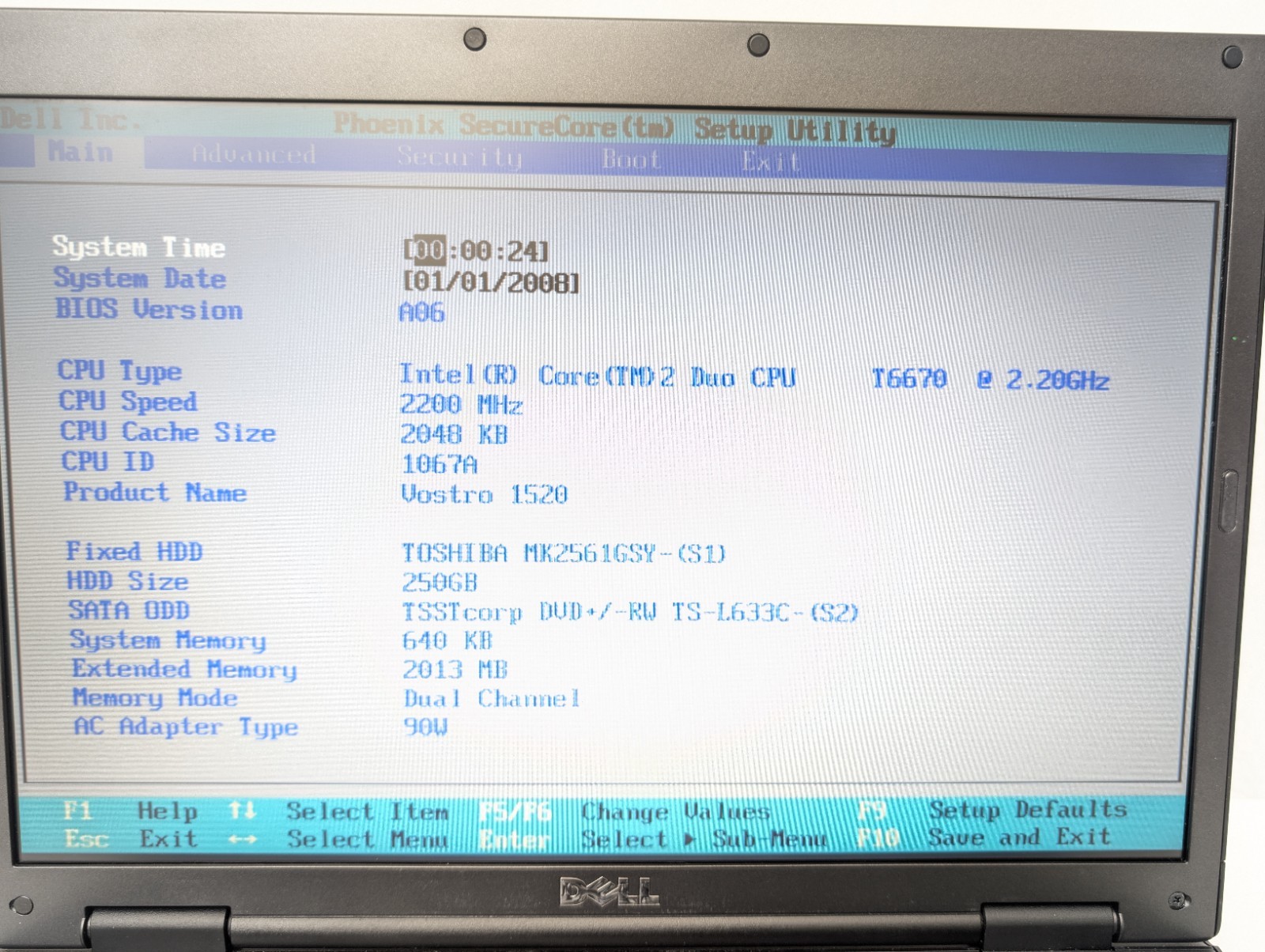Screen dimensions: 1265x952
Task: Click the System Date value 01/01/2008
Action: tap(491, 282)
